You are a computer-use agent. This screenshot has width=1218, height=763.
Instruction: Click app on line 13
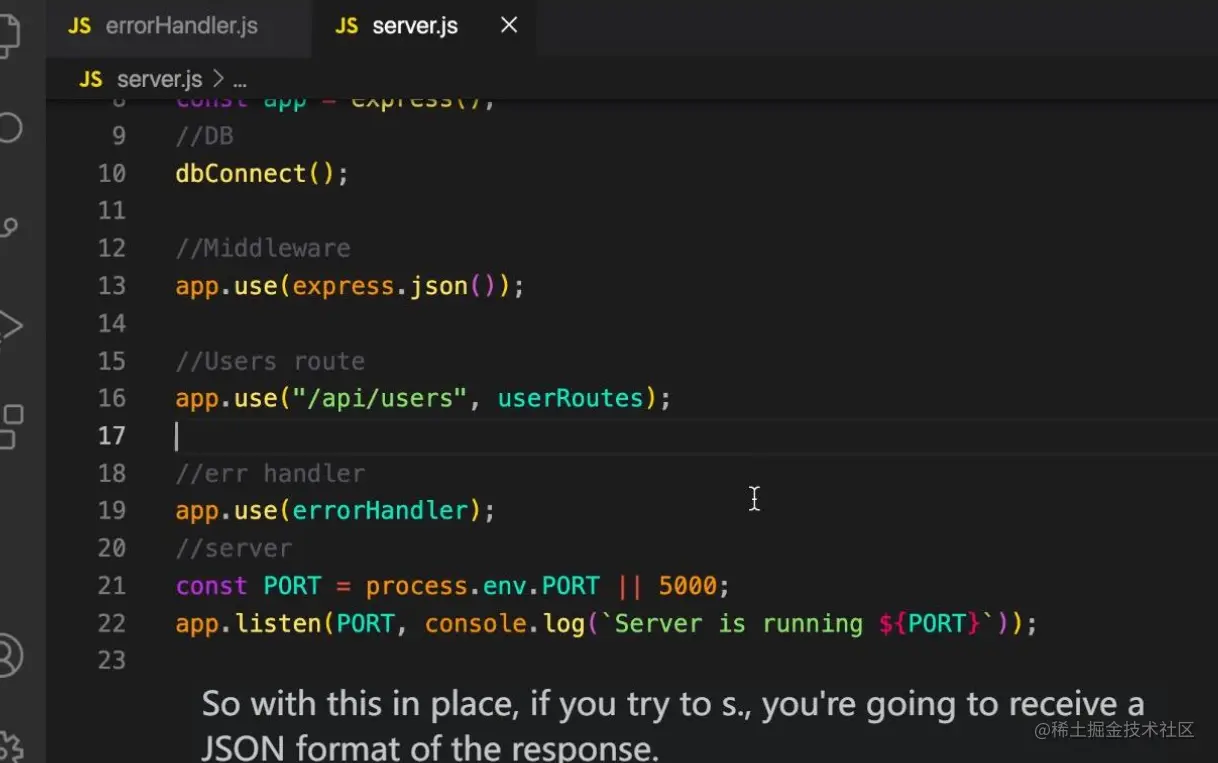197,286
